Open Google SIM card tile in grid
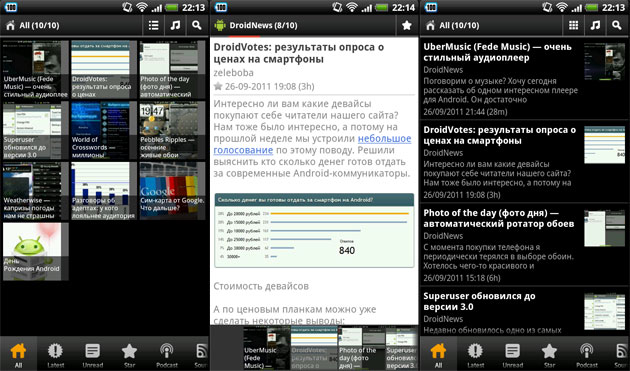 pyautogui.click(x=172, y=191)
